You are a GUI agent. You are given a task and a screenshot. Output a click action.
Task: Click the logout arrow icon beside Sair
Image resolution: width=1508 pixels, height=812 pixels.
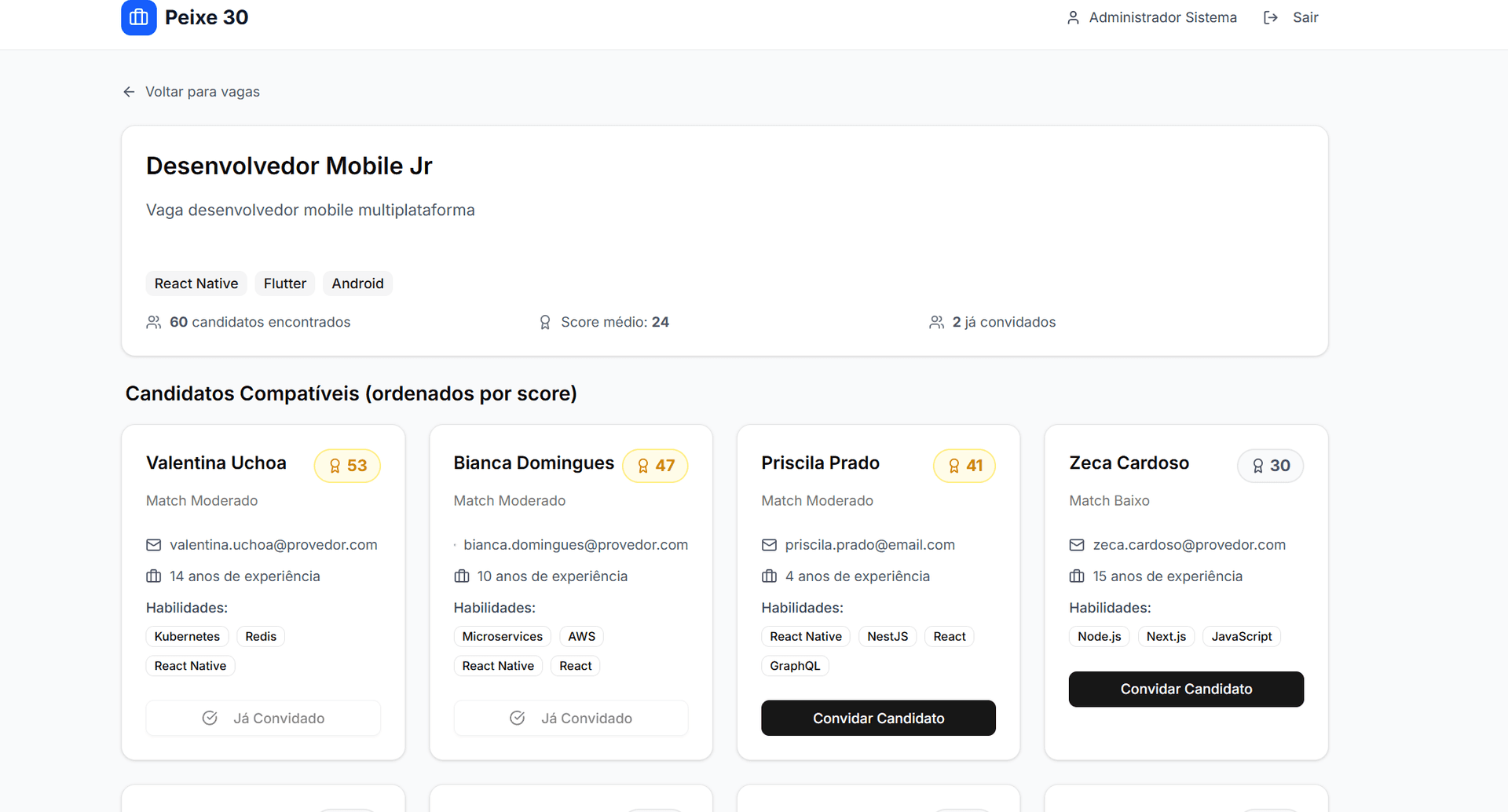pyautogui.click(x=1270, y=17)
